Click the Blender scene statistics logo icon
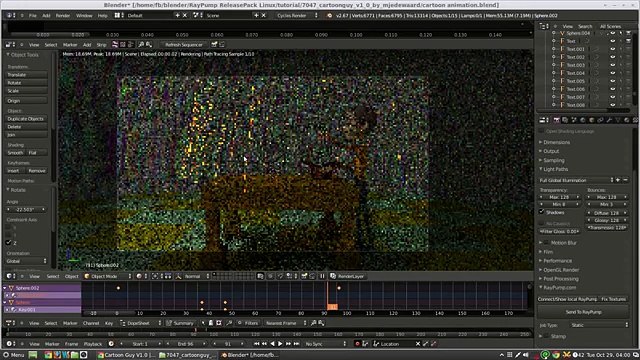 click(329, 16)
